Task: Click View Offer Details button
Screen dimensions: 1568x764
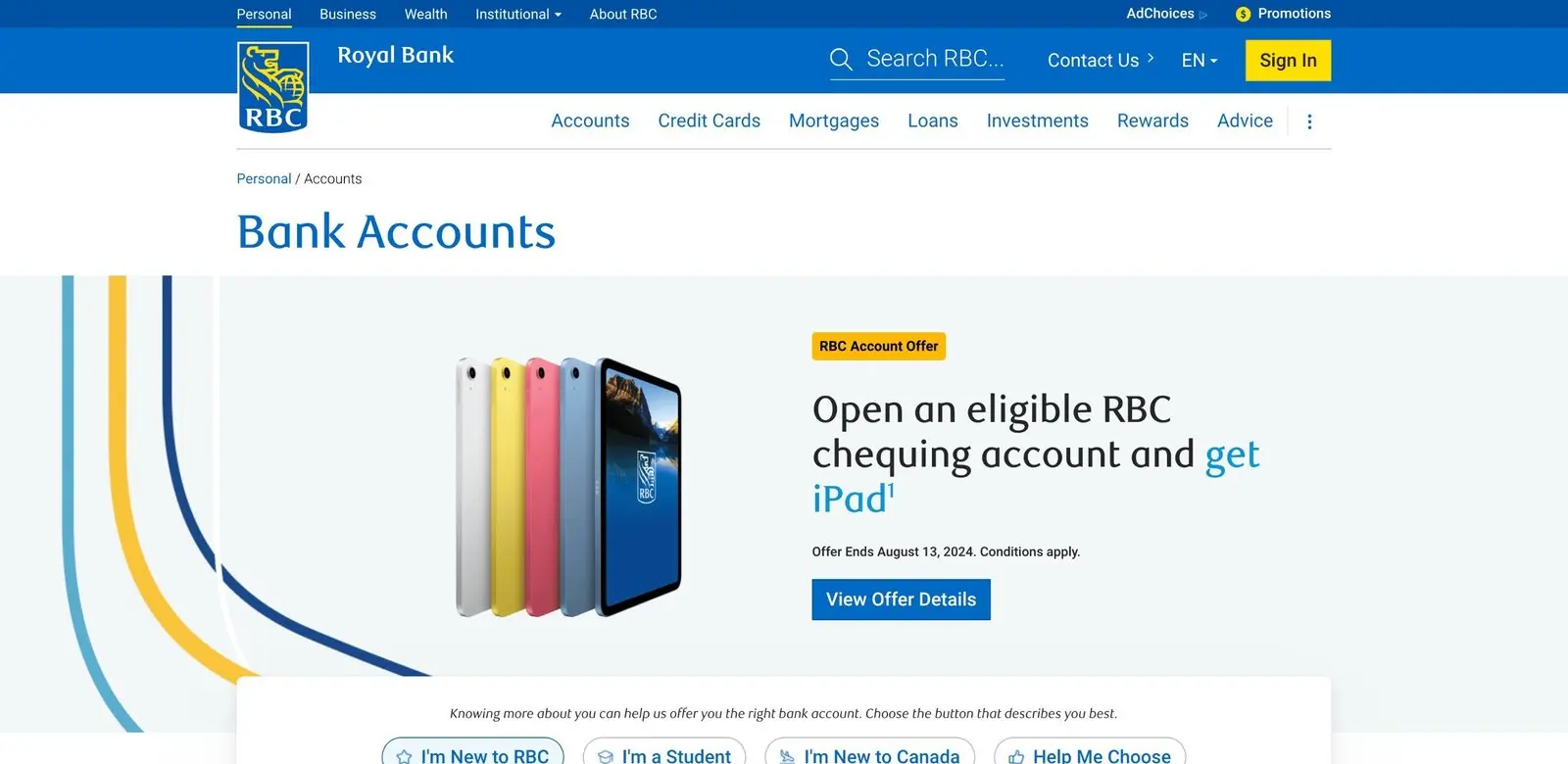Action: pyautogui.click(x=902, y=599)
